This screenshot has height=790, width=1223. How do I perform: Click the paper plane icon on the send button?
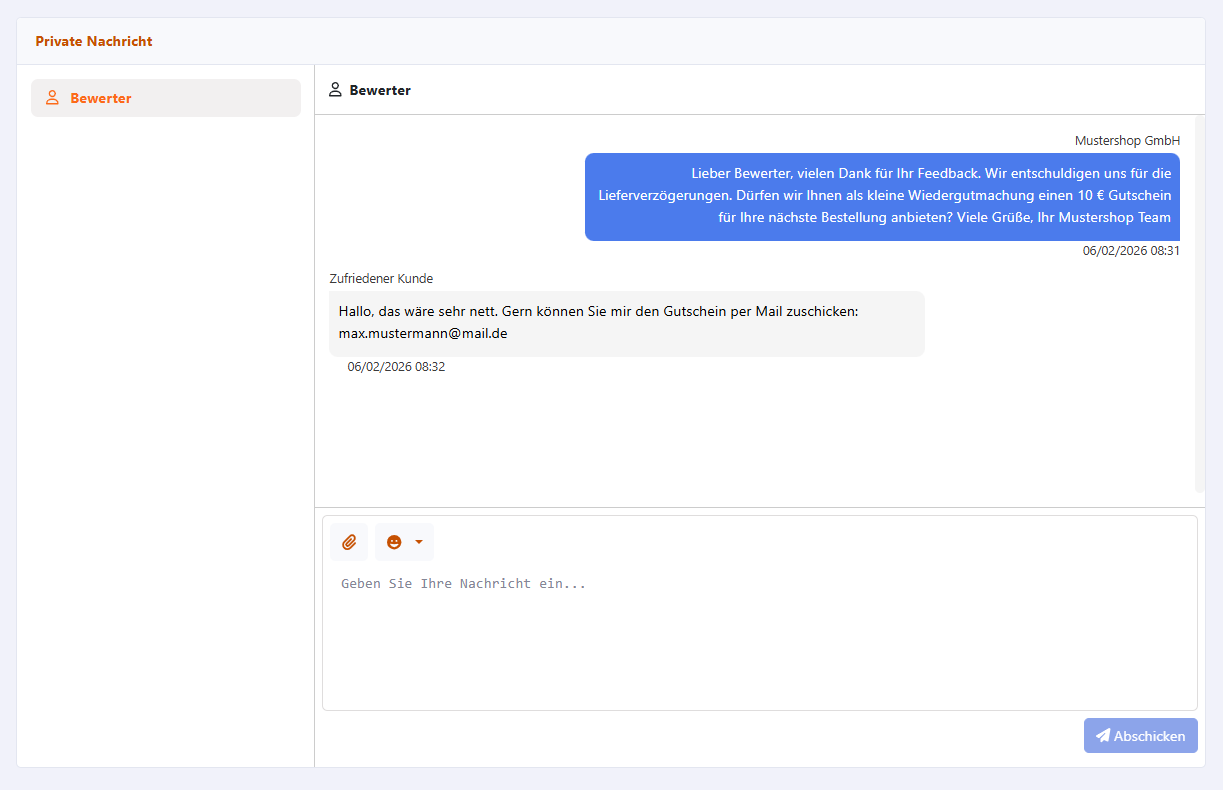pyautogui.click(x=1102, y=735)
